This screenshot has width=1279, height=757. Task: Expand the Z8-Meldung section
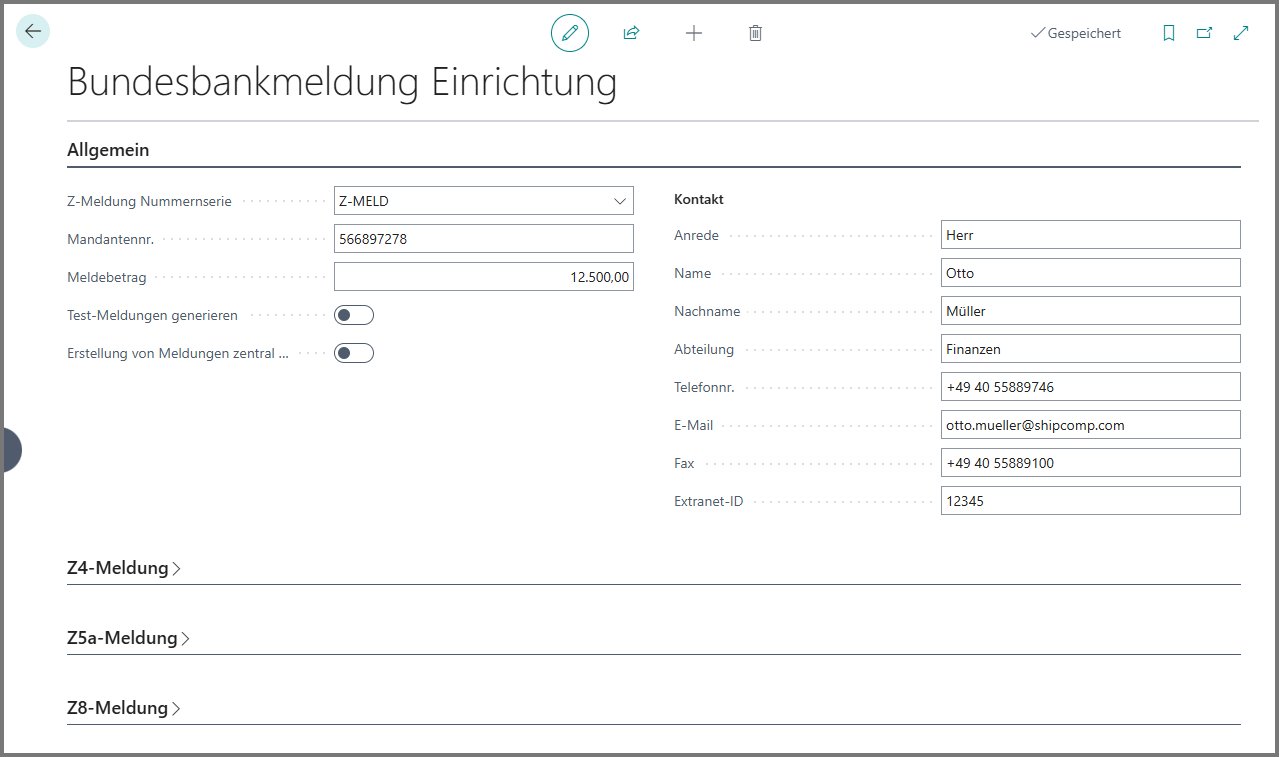[x=124, y=708]
